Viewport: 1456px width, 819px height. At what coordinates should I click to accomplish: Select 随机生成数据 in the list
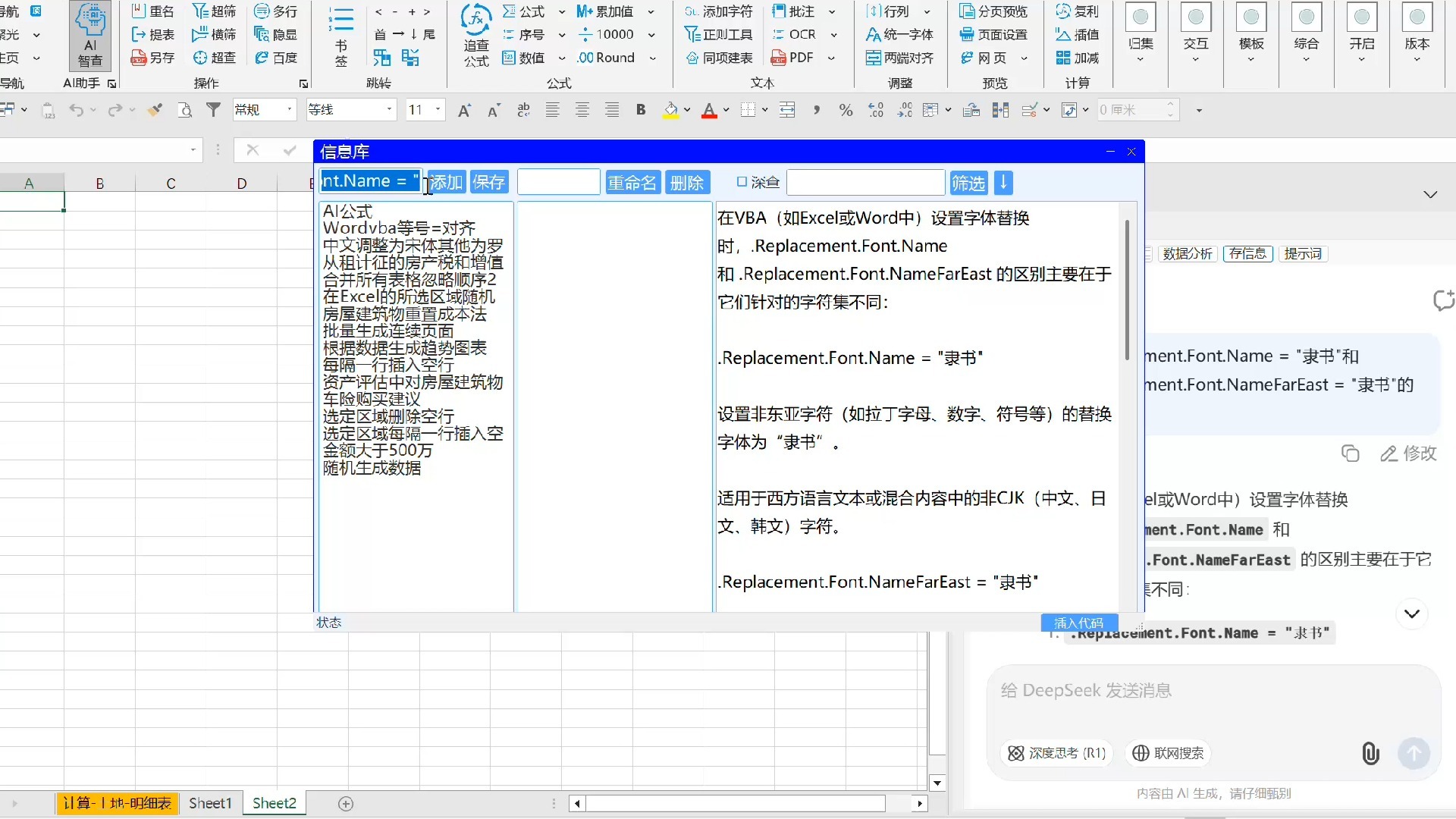(x=372, y=468)
